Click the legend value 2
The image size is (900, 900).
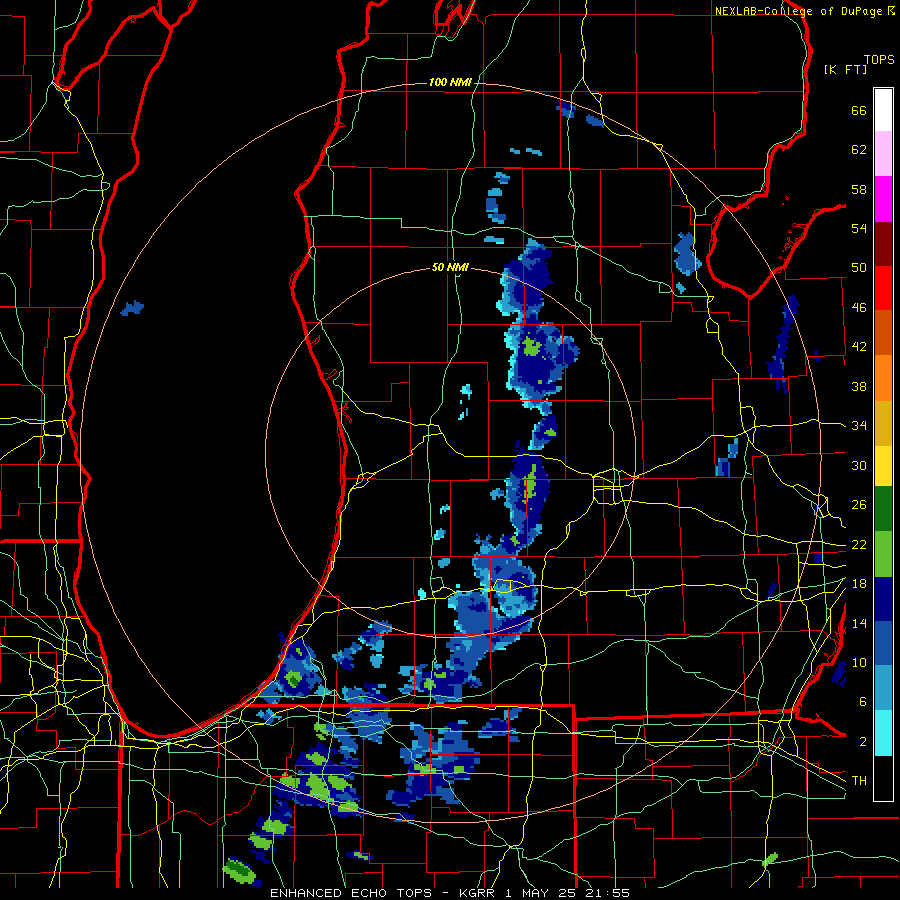pyautogui.click(x=862, y=742)
